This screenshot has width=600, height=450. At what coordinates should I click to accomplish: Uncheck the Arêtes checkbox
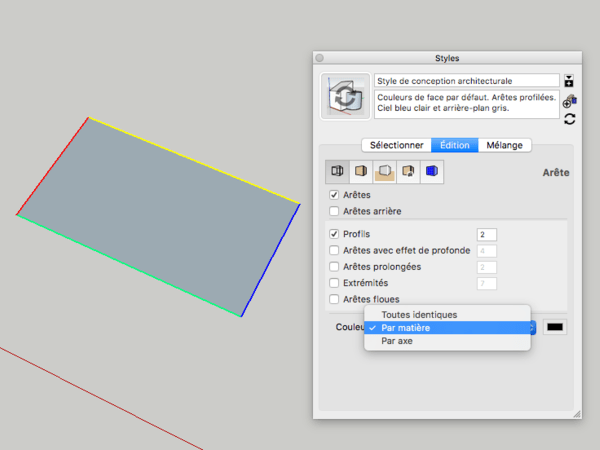335,195
